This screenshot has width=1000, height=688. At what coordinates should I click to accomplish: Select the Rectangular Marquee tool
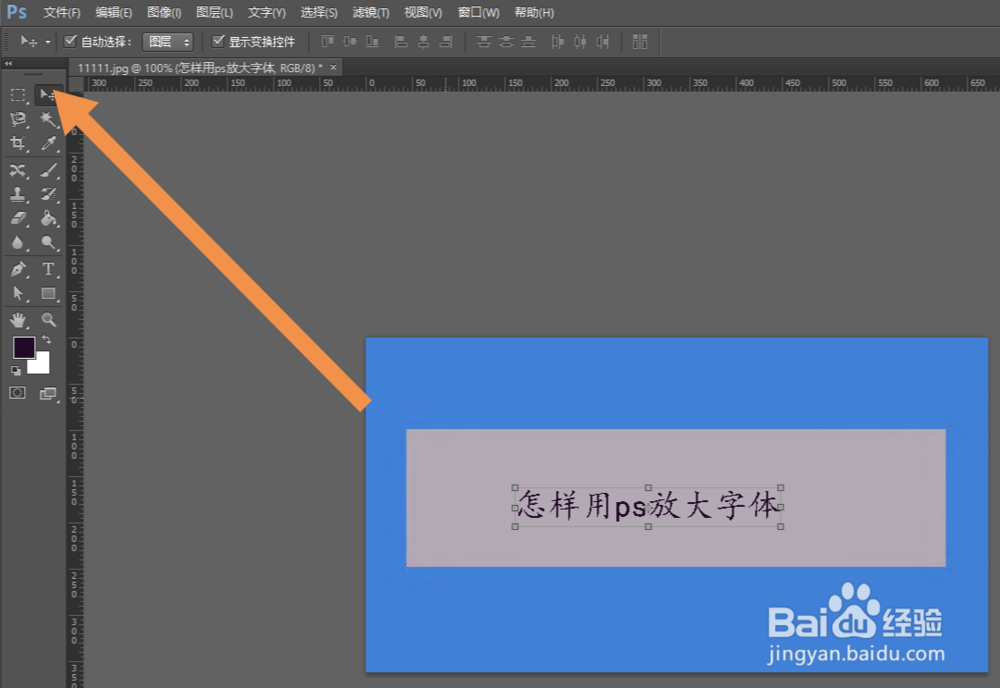[17, 95]
